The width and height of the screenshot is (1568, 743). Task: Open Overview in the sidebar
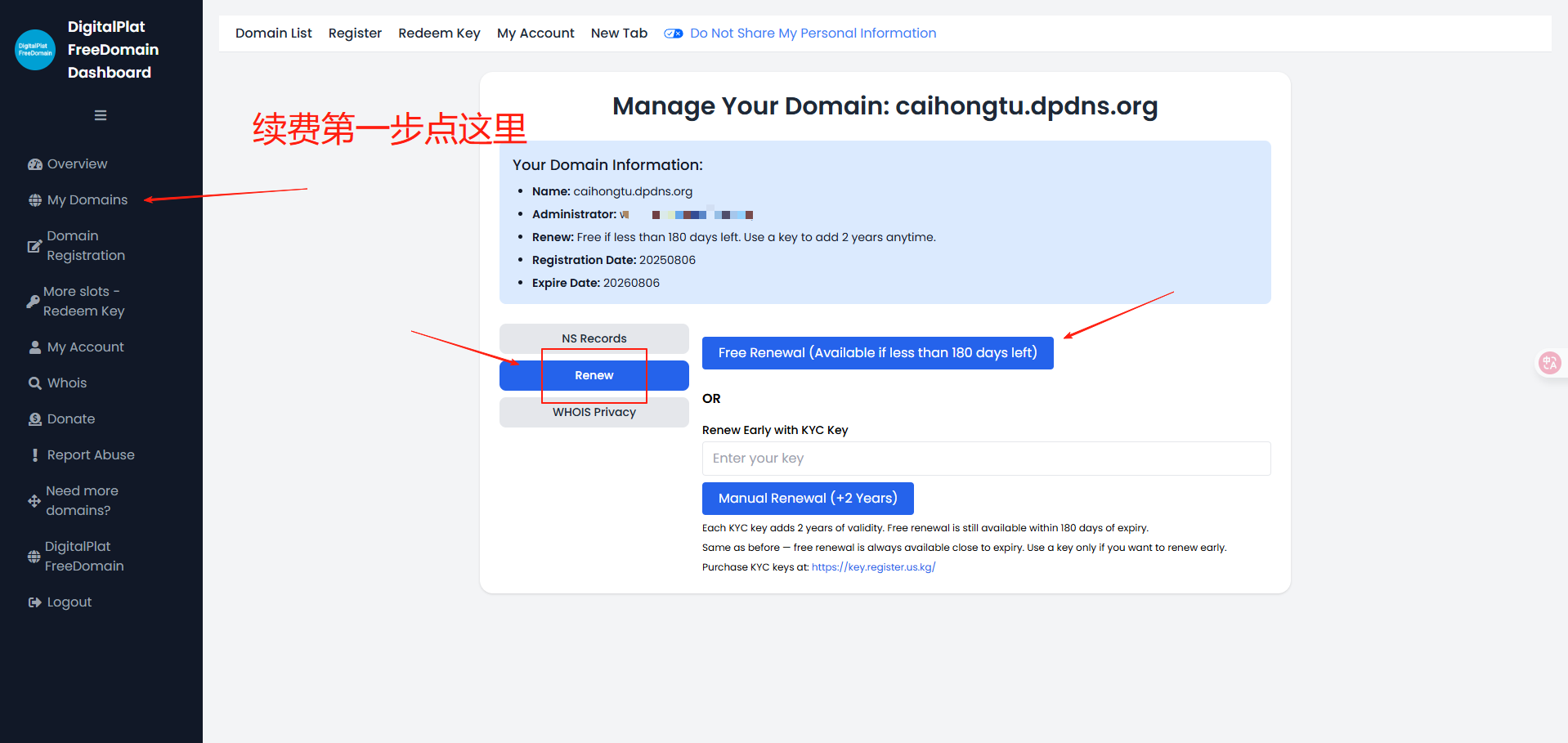[x=77, y=164]
